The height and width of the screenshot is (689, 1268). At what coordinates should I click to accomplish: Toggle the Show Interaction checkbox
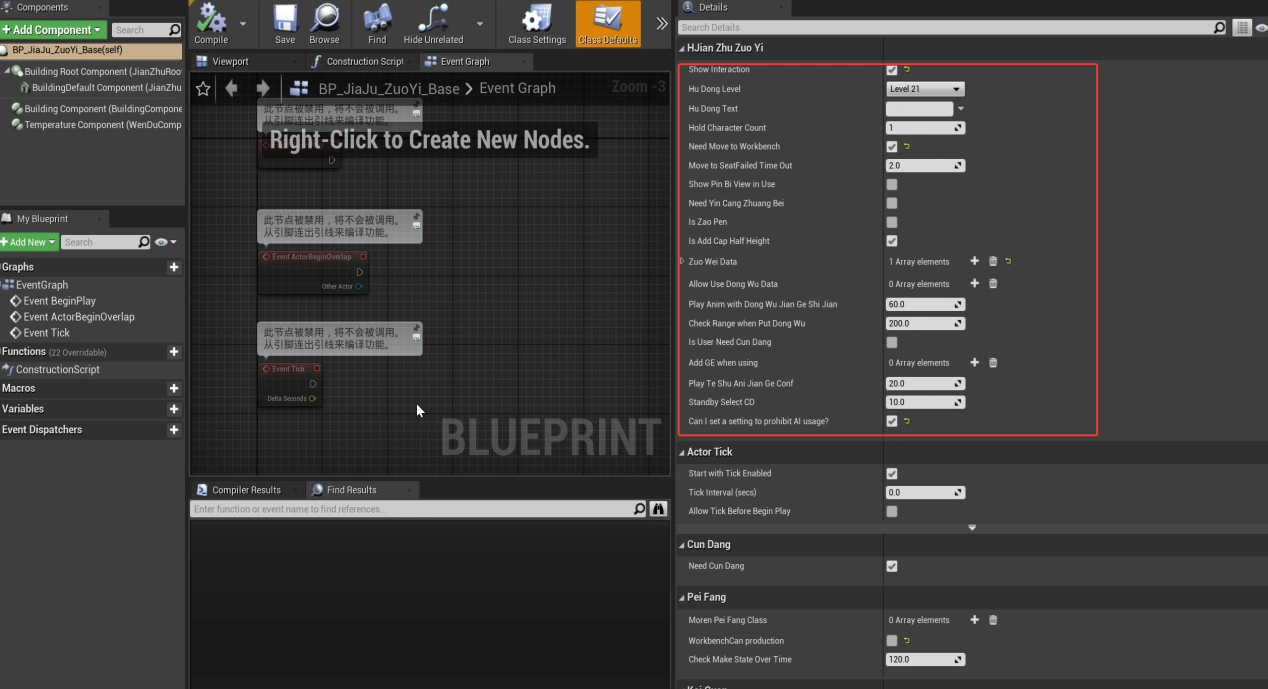click(892, 70)
